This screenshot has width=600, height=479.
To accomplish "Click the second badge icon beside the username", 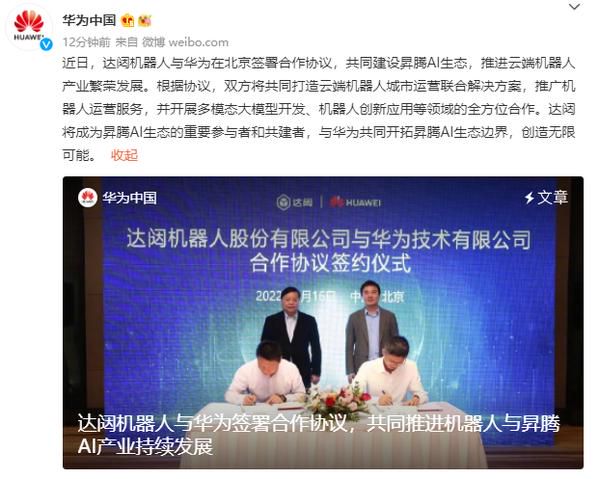I will [145, 20].
